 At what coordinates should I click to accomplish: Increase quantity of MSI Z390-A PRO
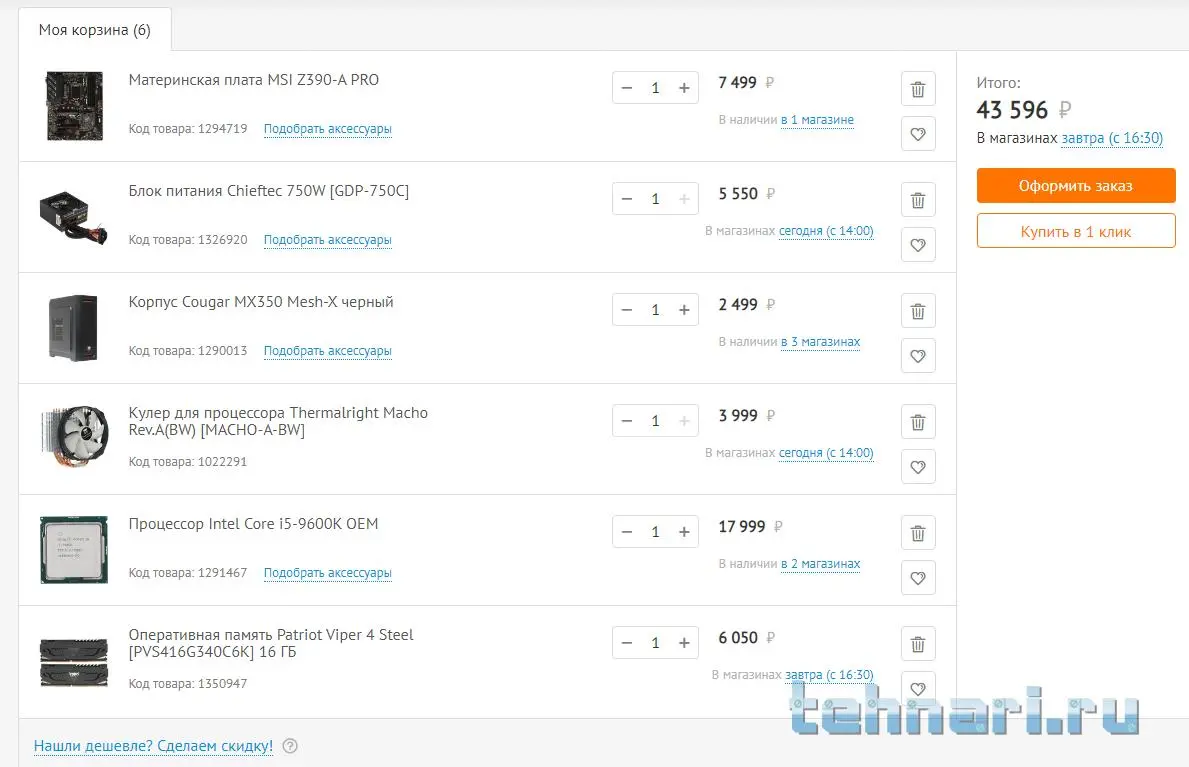684,88
